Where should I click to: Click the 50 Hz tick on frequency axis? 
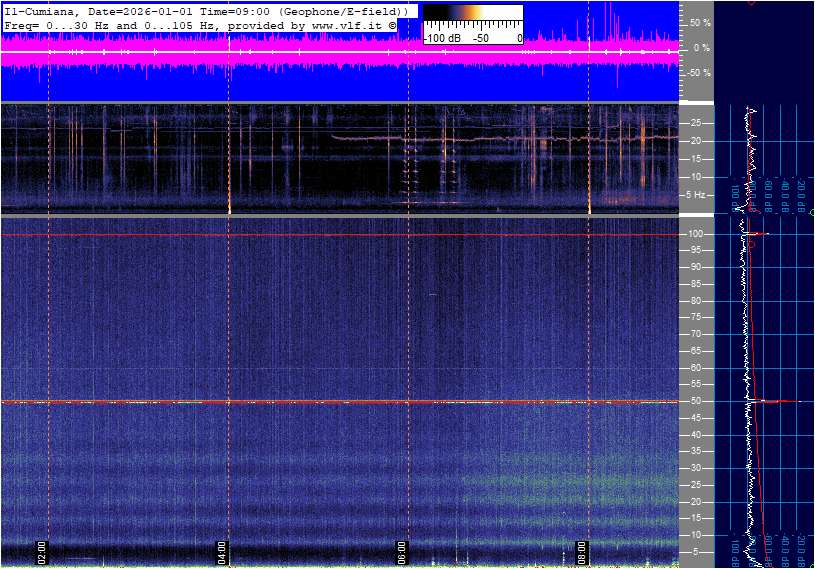(x=695, y=401)
